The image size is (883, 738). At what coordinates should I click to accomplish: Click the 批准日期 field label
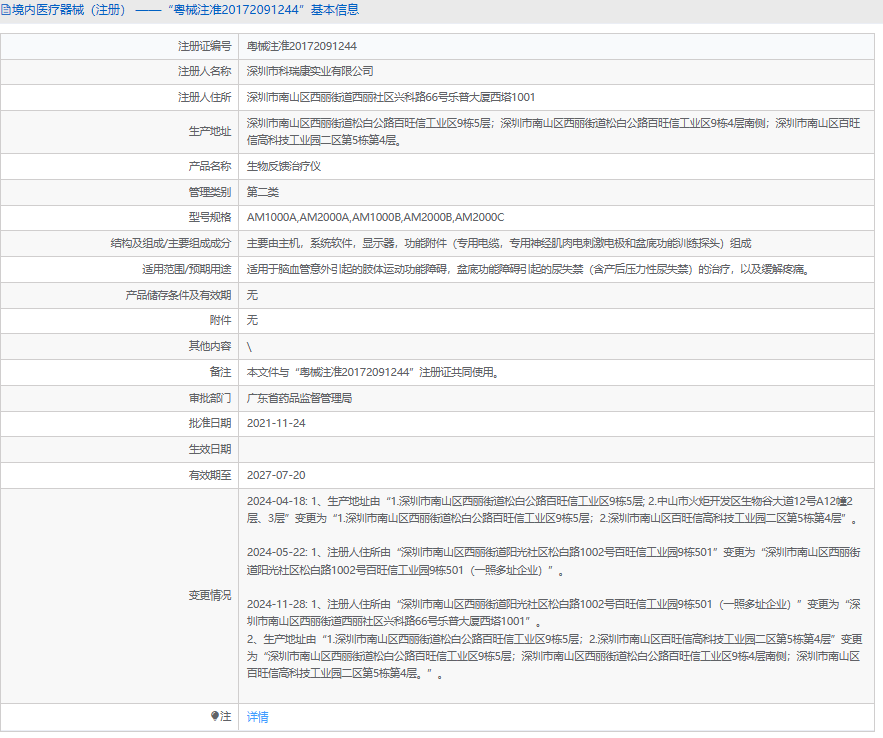tap(209, 423)
